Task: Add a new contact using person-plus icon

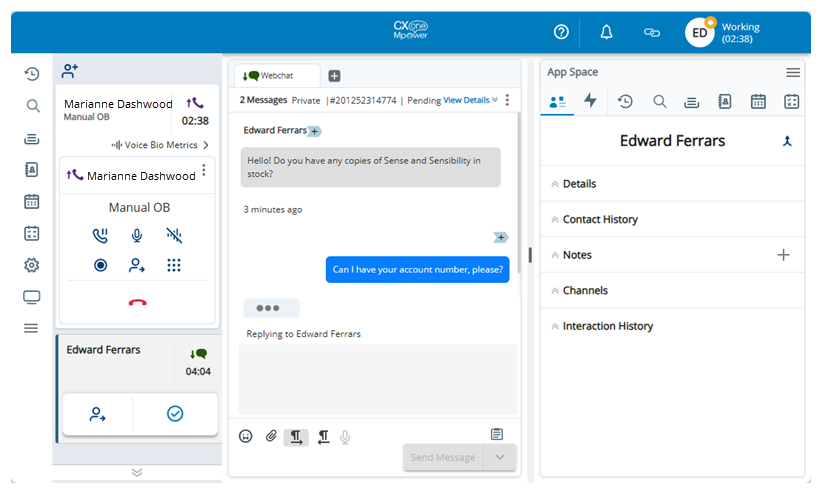Action: [70, 71]
